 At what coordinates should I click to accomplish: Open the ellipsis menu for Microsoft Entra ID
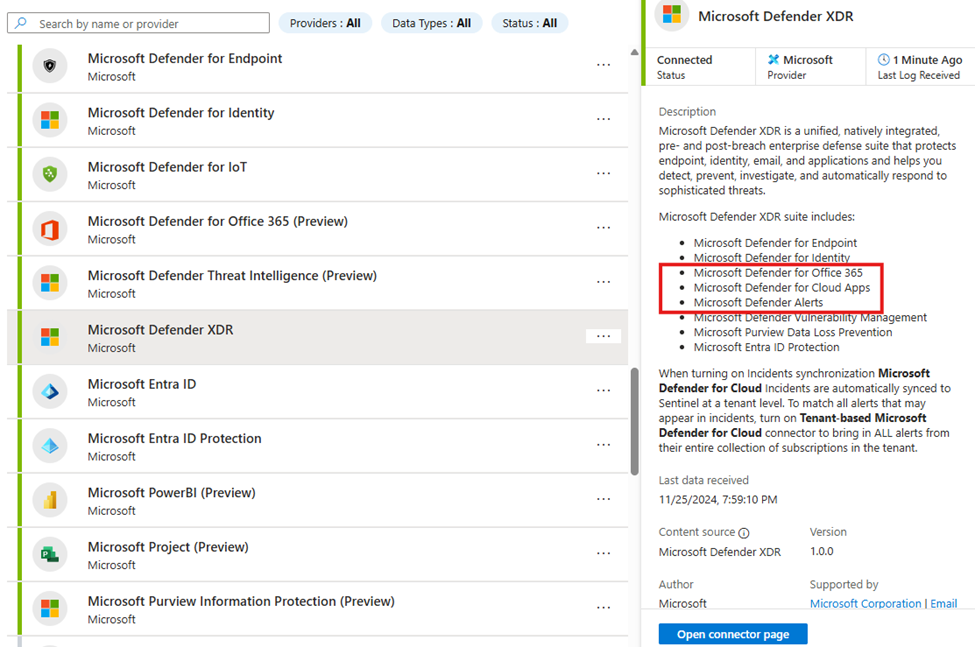603,390
